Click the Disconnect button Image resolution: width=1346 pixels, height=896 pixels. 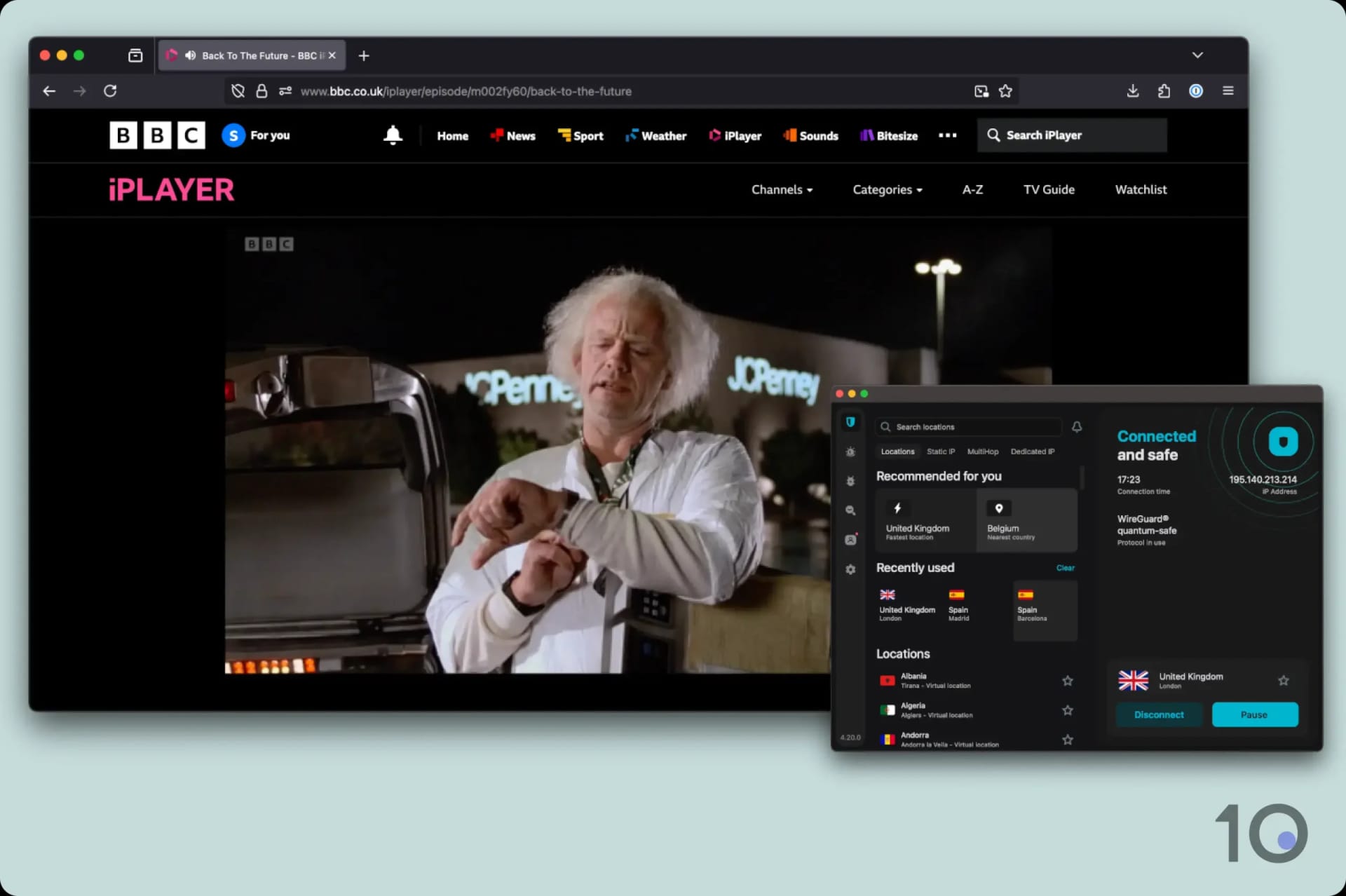[x=1159, y=714]
